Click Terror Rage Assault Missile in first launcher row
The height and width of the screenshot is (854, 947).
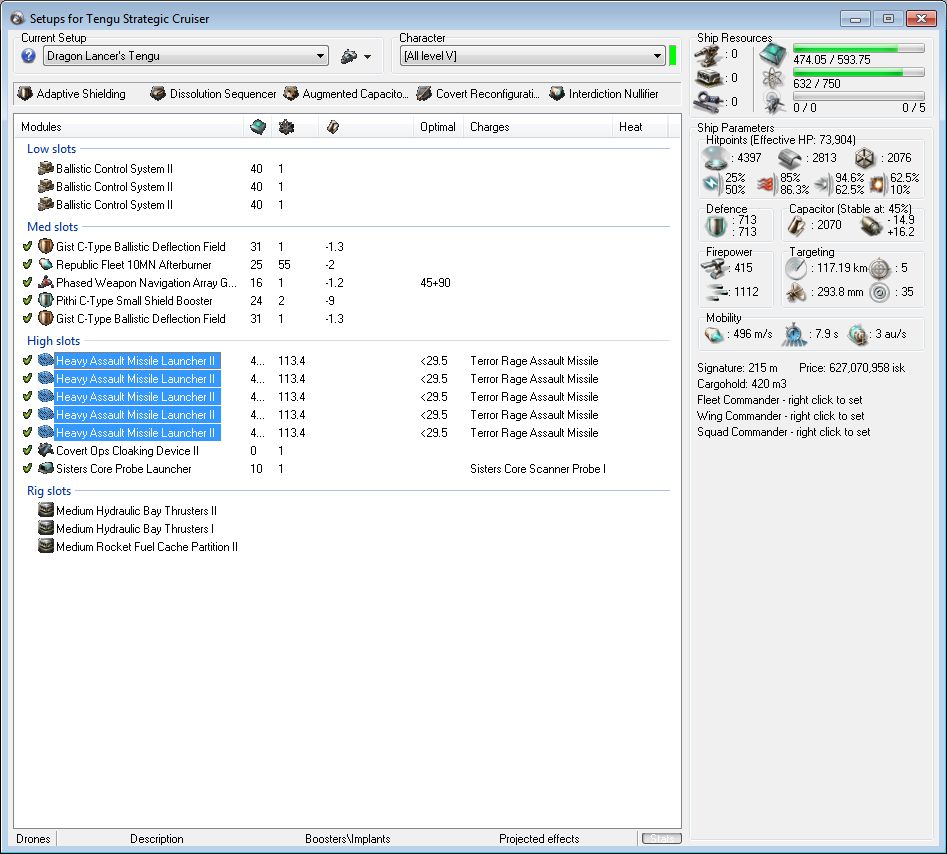coord(534,361)
